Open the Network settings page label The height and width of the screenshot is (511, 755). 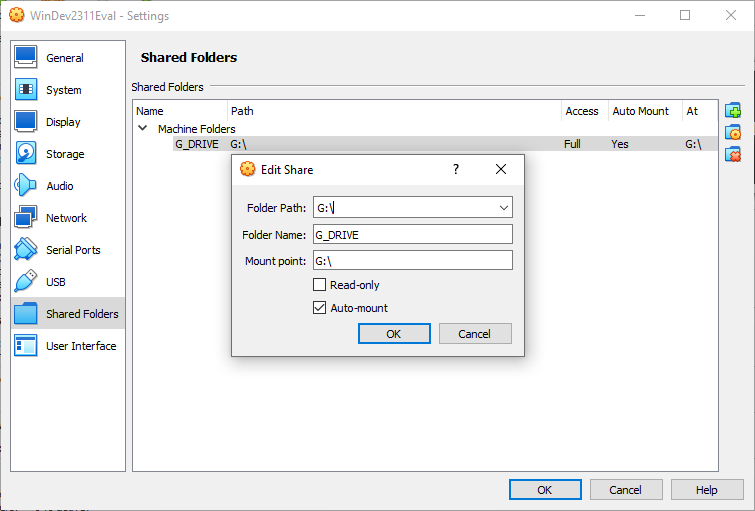(x=66, y=218)
